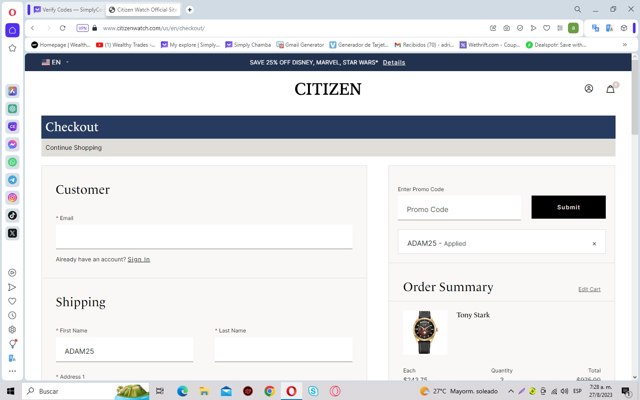Select Citizen Watch Official Site tab
Viewport: 640px width, 400px height.
(143, 9)
